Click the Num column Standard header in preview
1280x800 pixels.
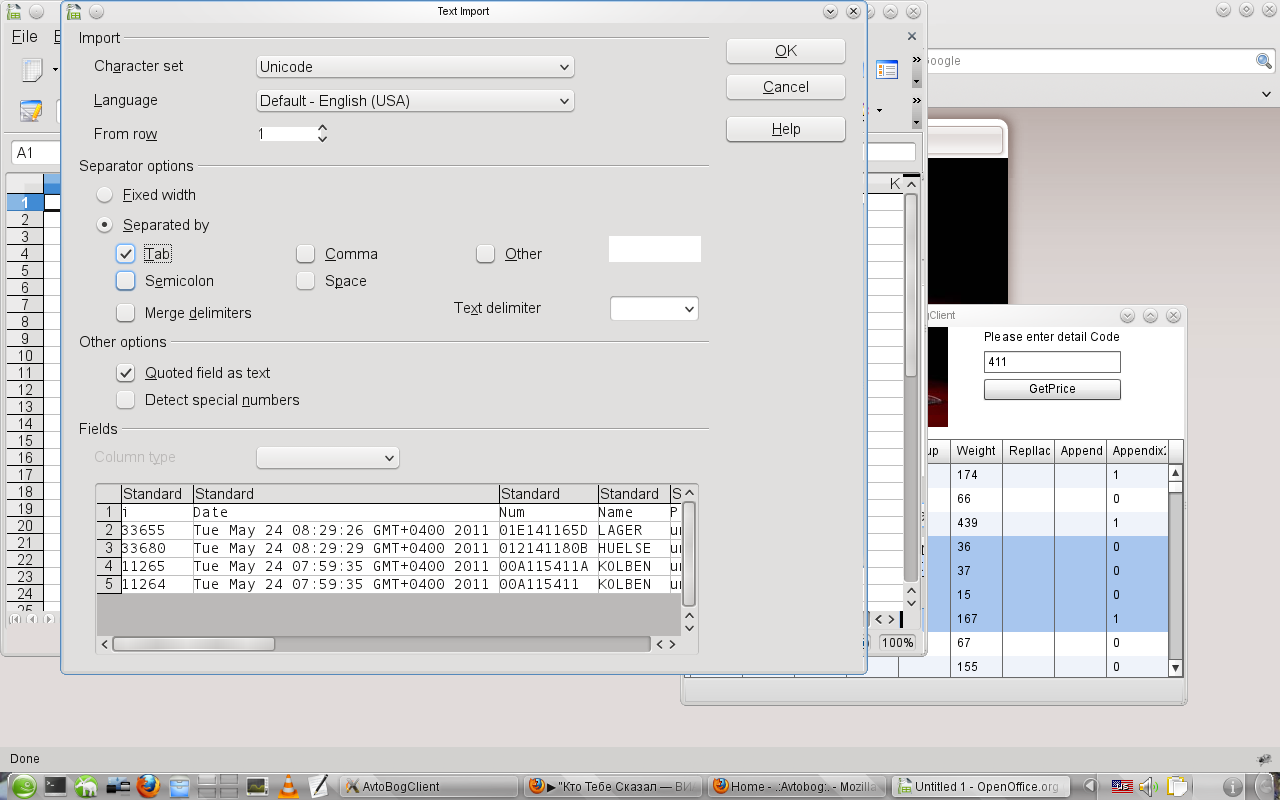[x=548, y=494]
